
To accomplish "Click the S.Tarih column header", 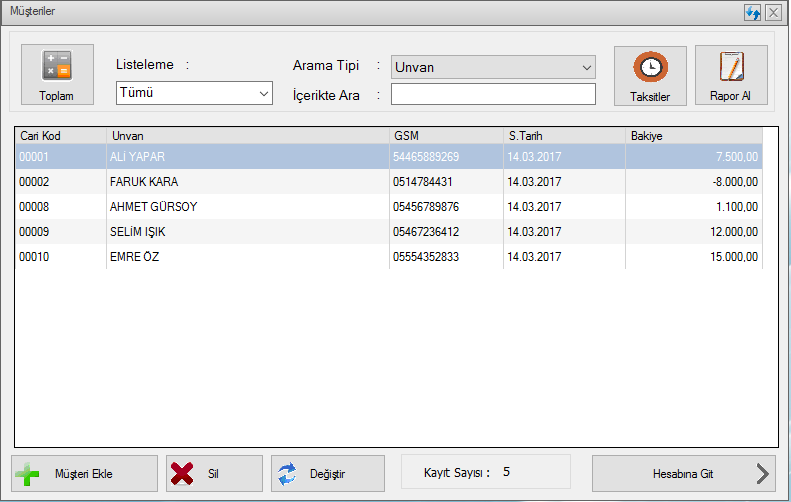I will coord(561,135).
